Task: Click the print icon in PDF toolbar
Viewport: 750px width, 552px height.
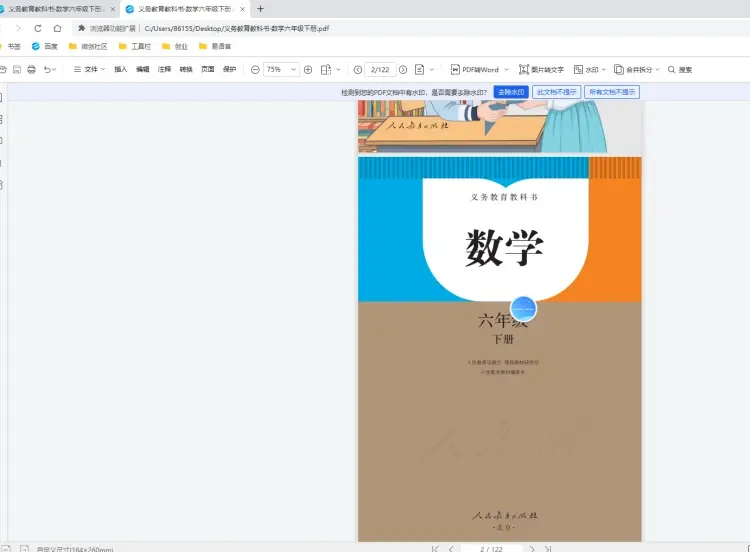Action: click(x=32, y=69)
